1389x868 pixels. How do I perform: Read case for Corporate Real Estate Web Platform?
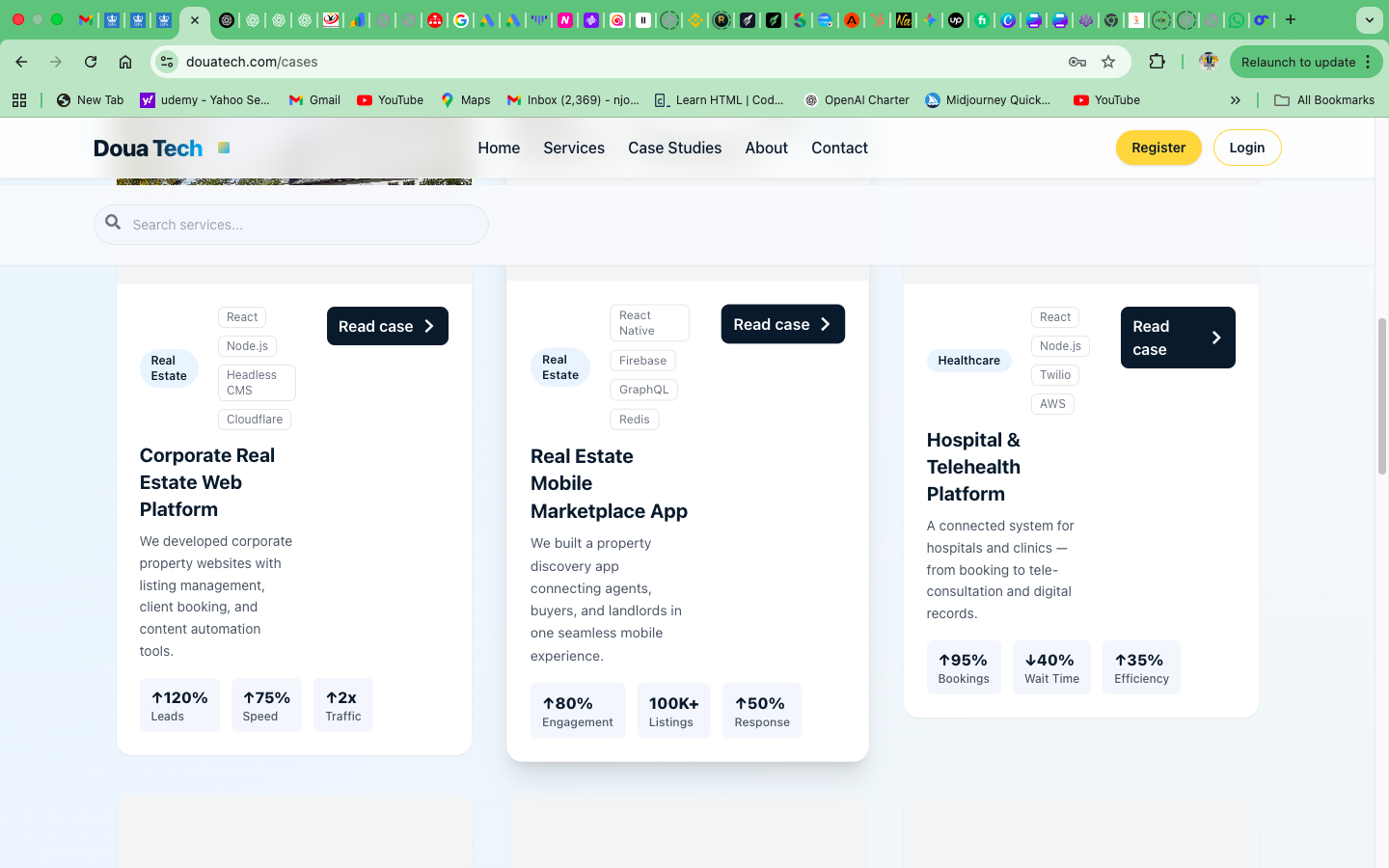(387, 326)
